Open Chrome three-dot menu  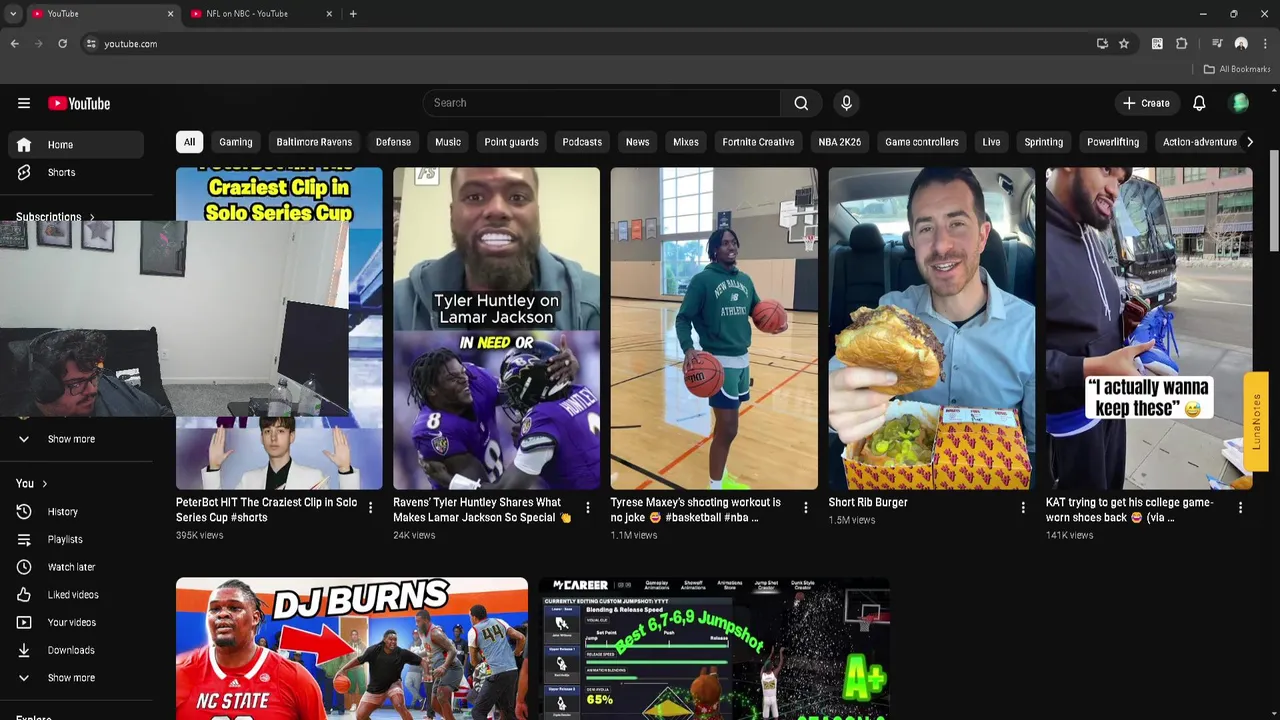click(x=1266, y=44)
